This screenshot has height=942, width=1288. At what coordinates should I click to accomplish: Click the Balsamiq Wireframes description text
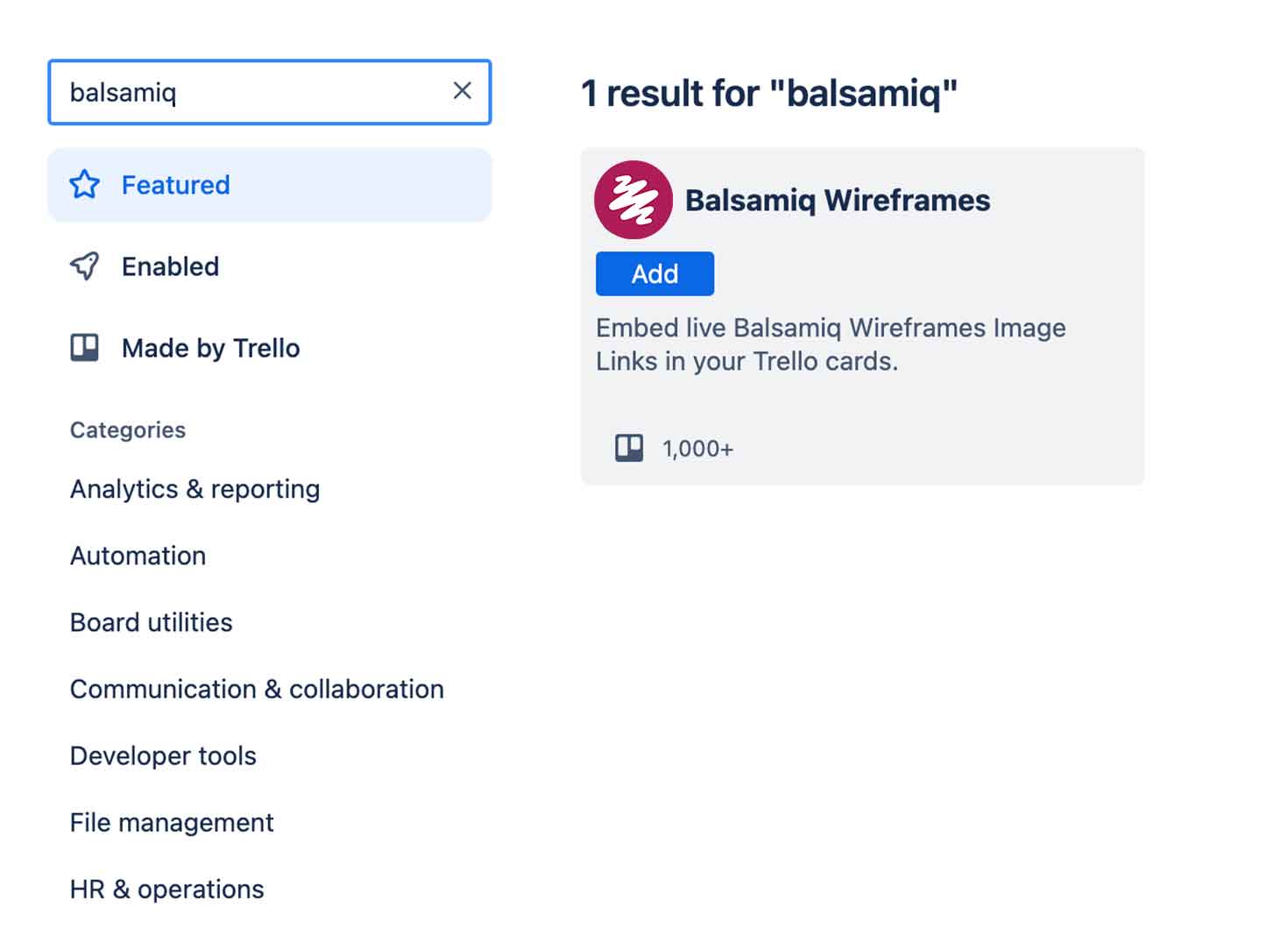830,344
